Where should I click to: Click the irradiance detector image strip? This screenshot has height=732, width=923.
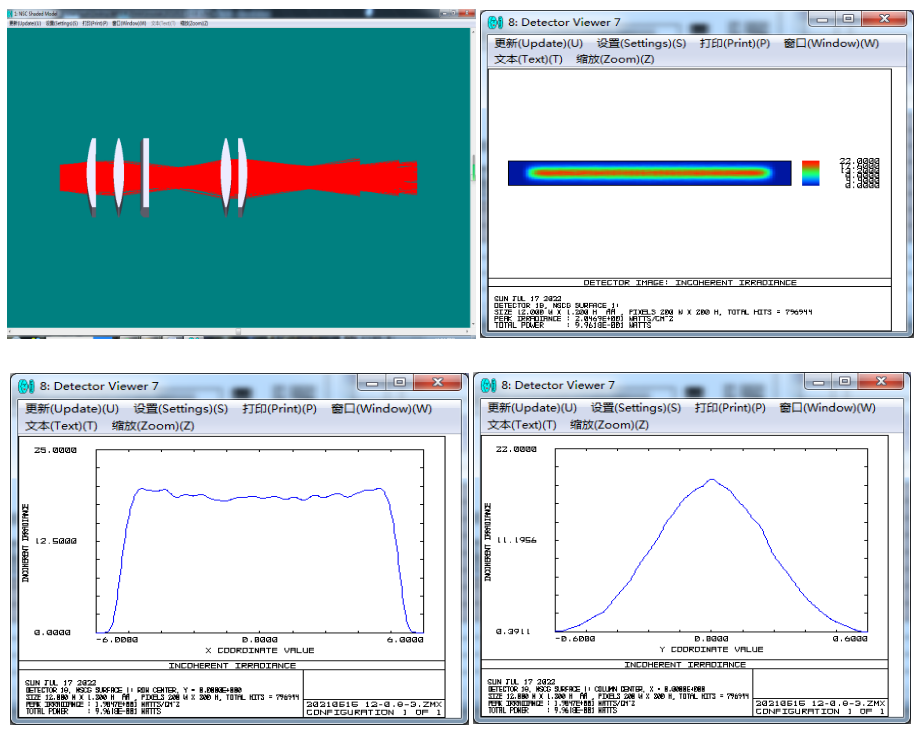coord(641,173)
